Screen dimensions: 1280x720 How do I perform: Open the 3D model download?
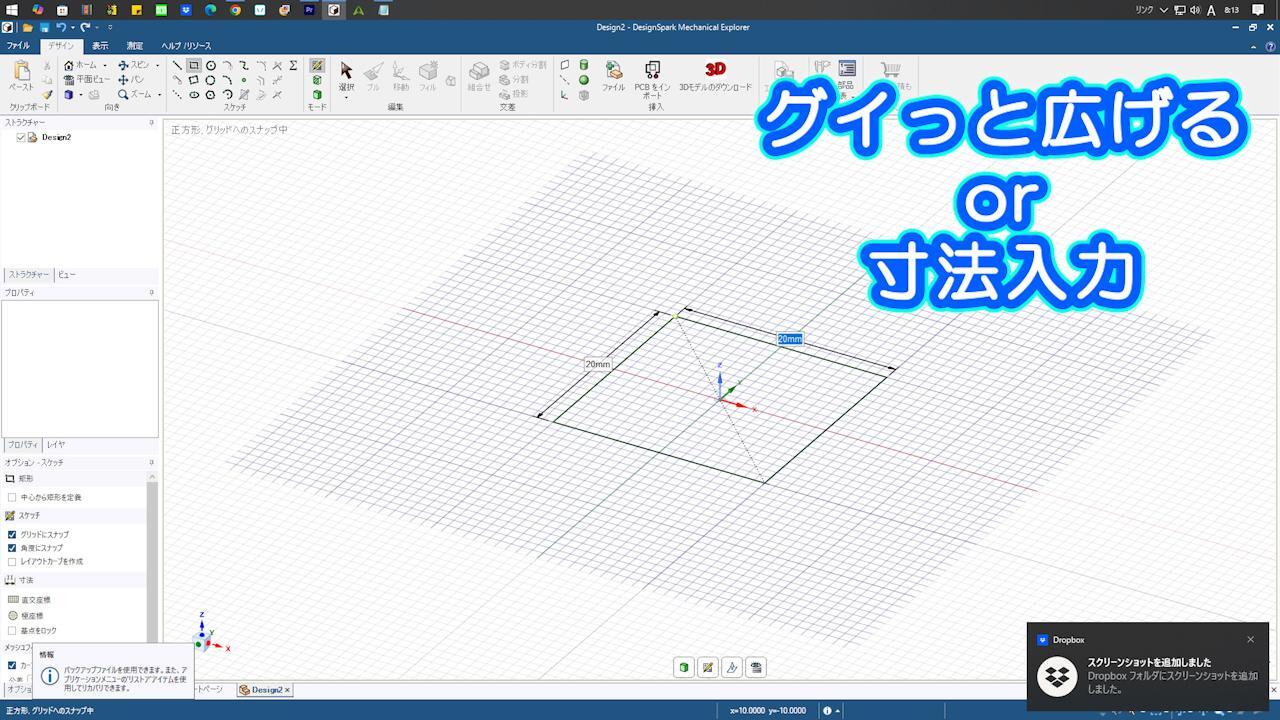(x=715, y=76)
